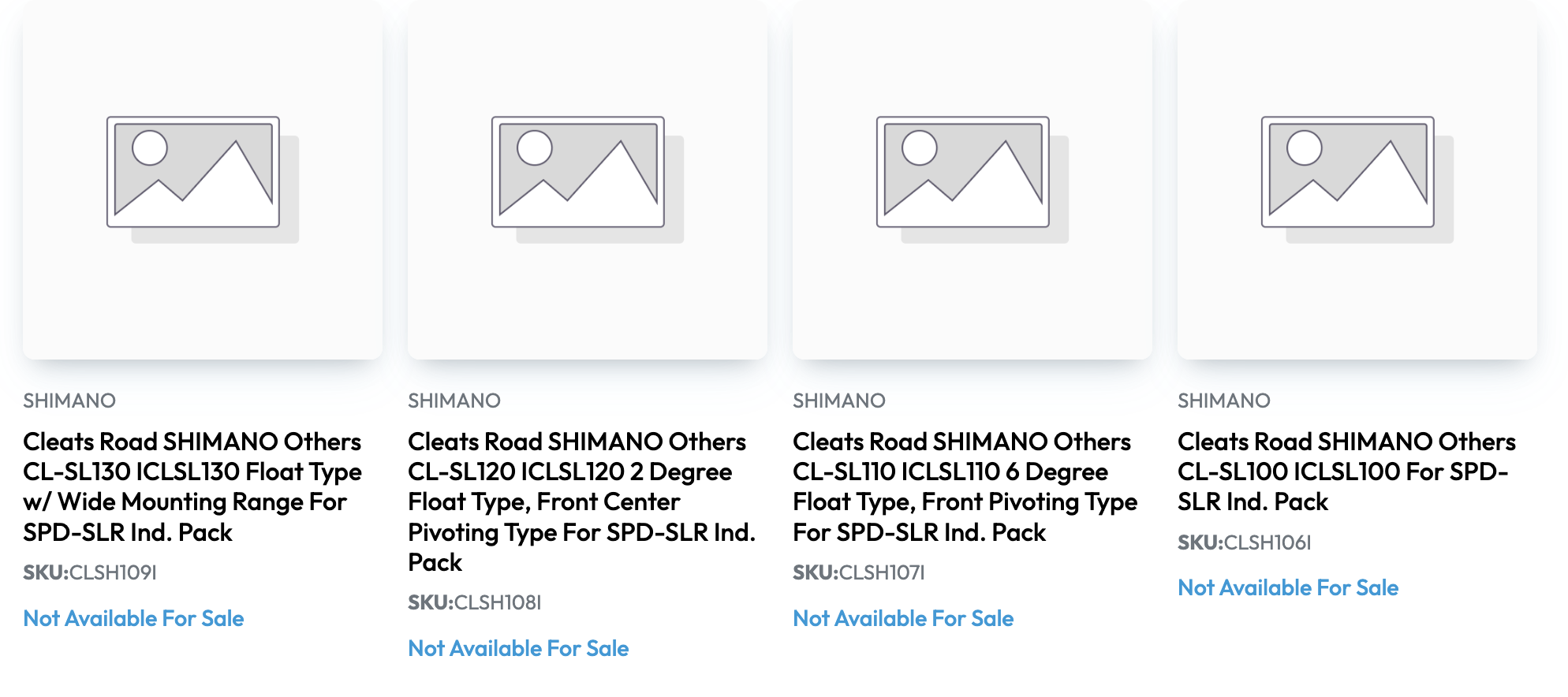1568x697 pixels.
Task: Click the CL-SL100 product placeholder image
Action: [x=1357, y=180]
